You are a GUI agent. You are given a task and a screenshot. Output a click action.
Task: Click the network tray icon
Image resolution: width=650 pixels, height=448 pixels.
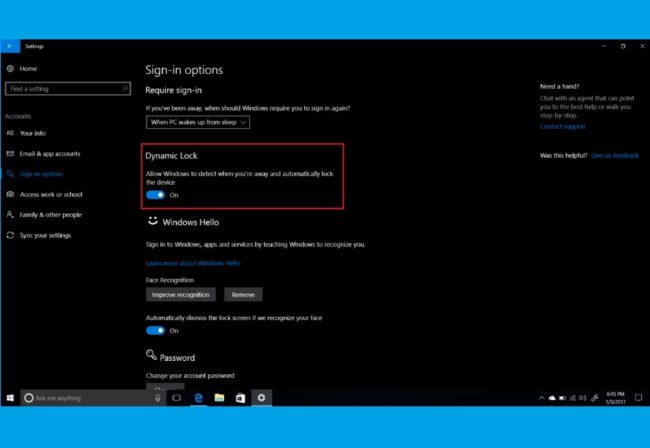pos(572,398)
